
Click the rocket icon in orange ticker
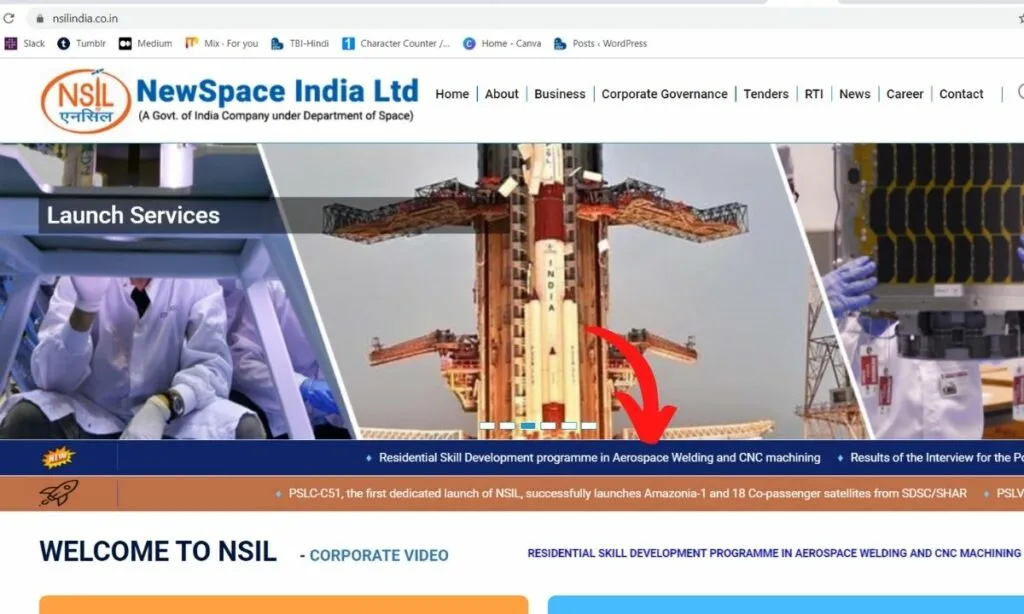pyautogui.click(x=59, y=493)
